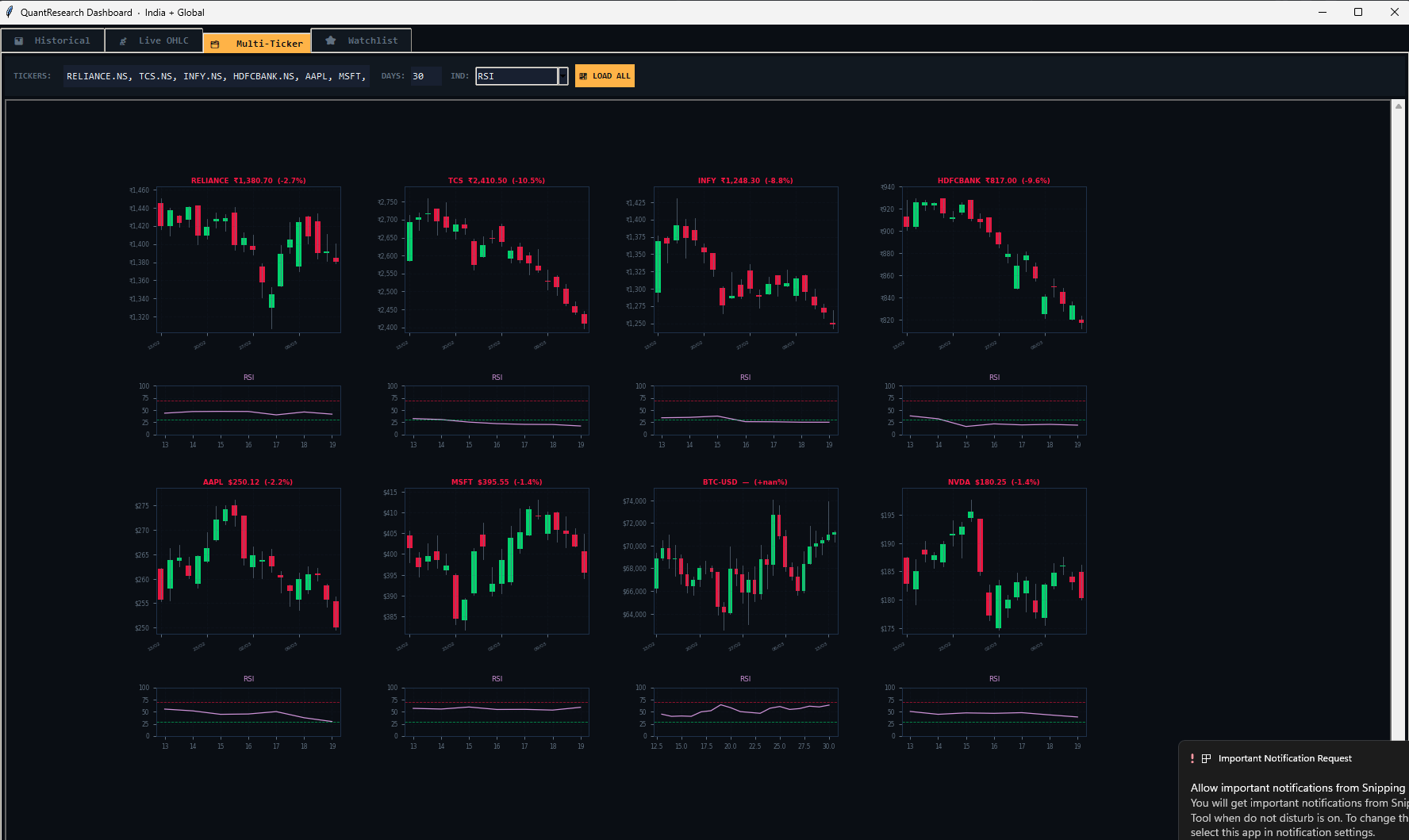
Task: Click the Live OHLC candlestick icon
Action: coord(123,40)
